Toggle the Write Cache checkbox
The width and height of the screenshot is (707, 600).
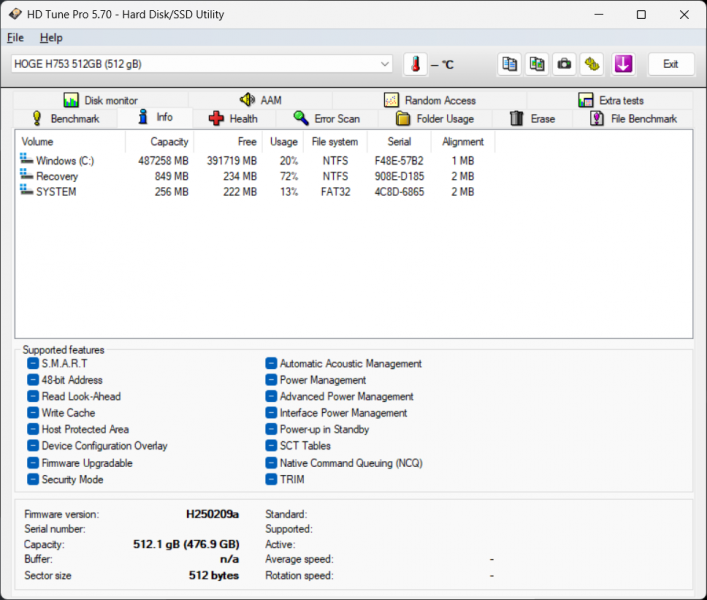click(x=33, y=413)
